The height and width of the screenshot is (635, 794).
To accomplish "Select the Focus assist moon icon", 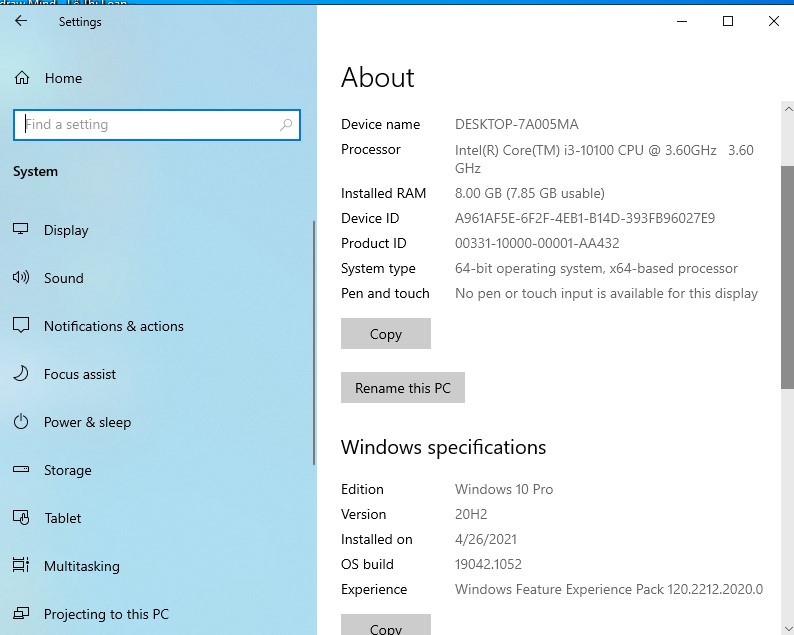I will point(21,374).
